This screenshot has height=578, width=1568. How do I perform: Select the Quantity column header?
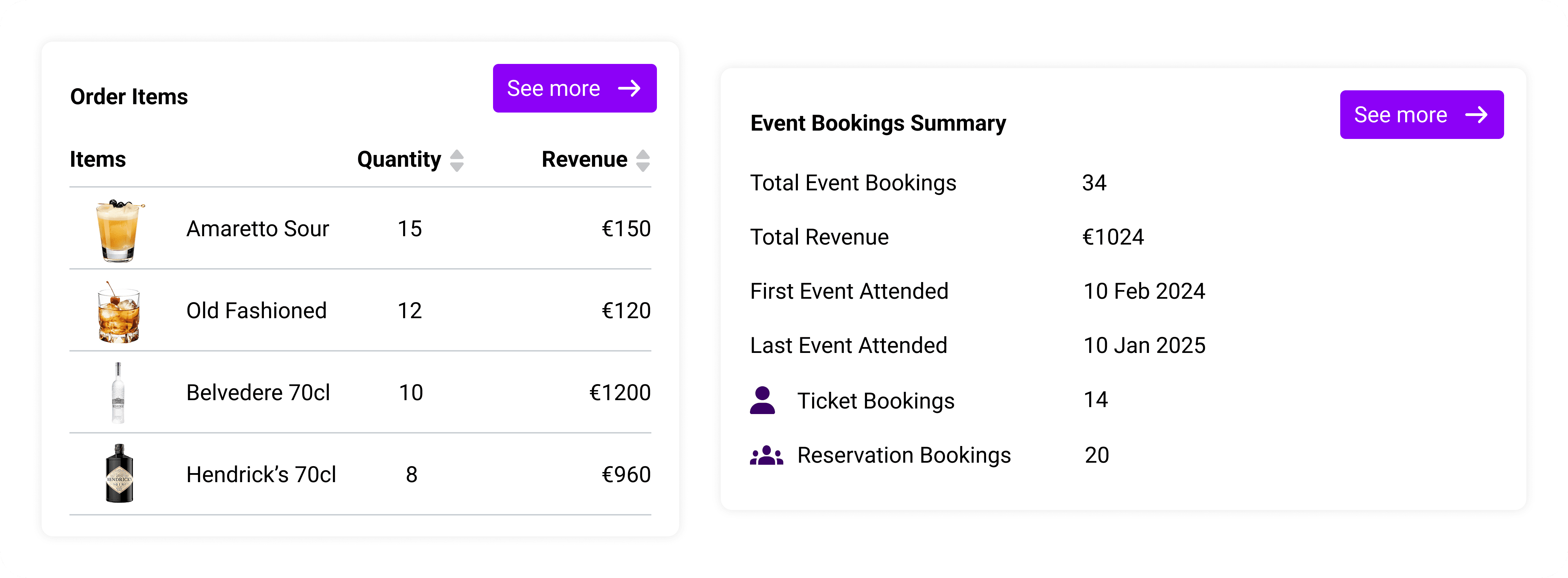coord(399,159)
